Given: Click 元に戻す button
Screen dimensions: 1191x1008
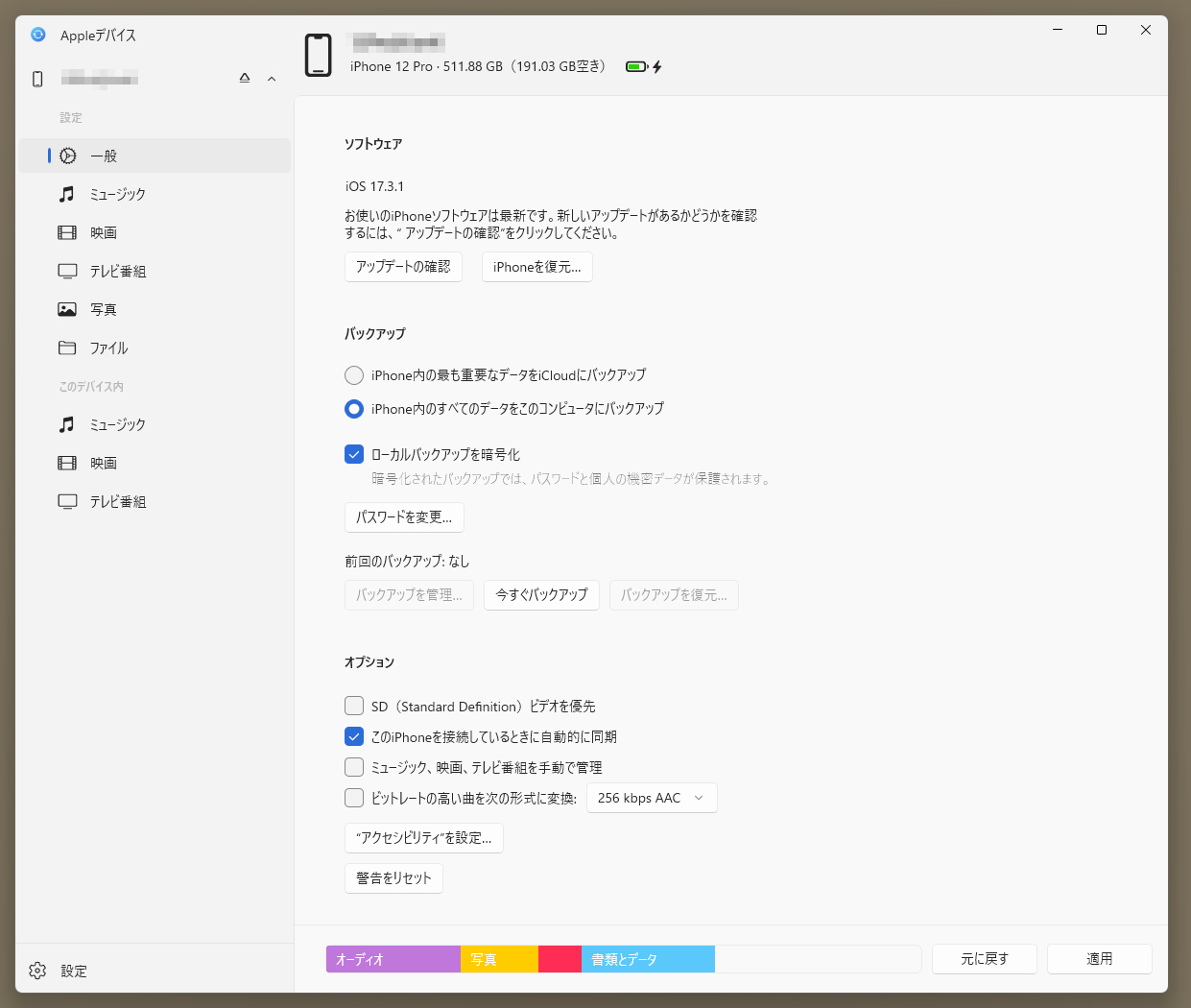Looking at the screenshot, I should click(985, 959).
